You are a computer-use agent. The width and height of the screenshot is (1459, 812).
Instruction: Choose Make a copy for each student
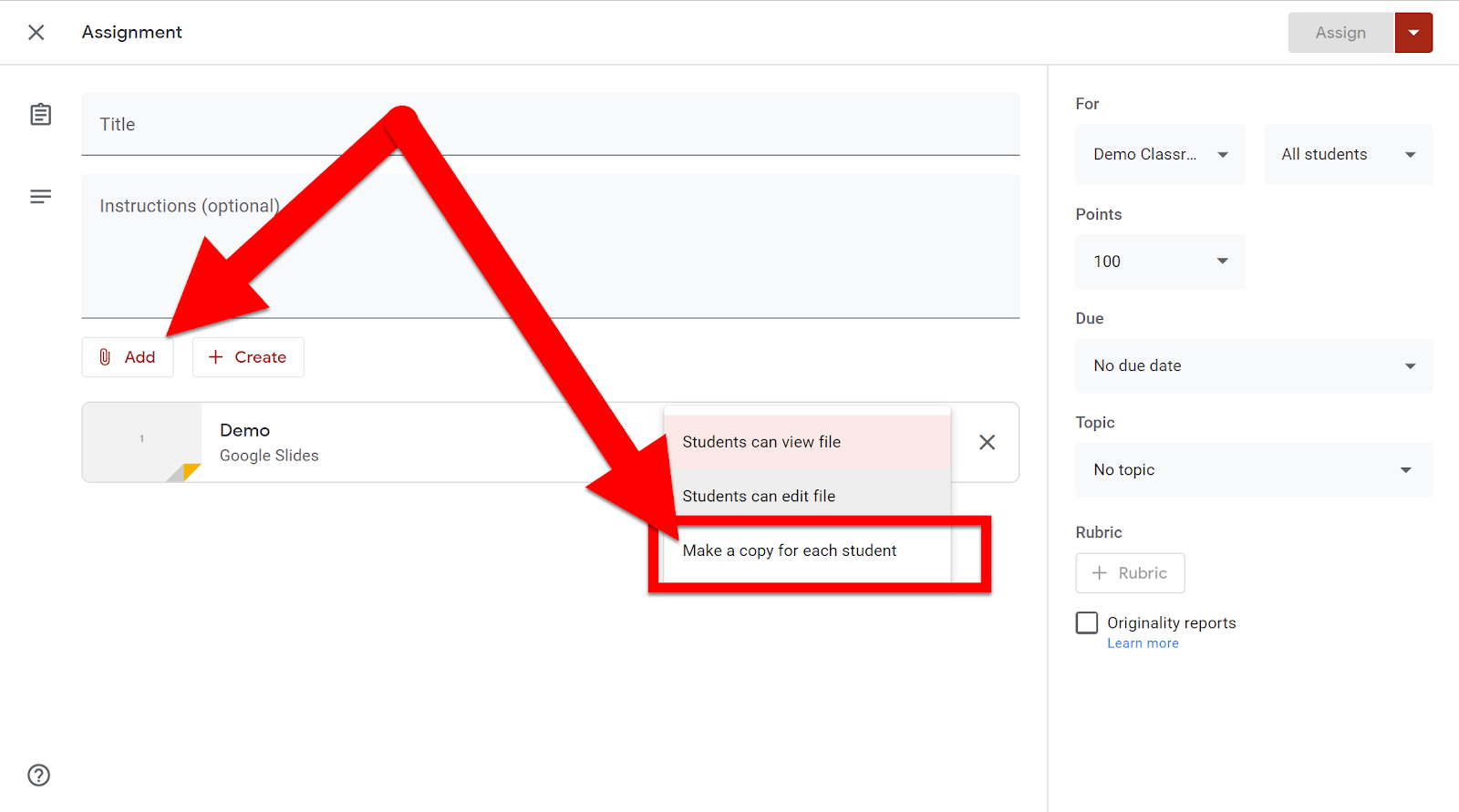click(807, 550)
